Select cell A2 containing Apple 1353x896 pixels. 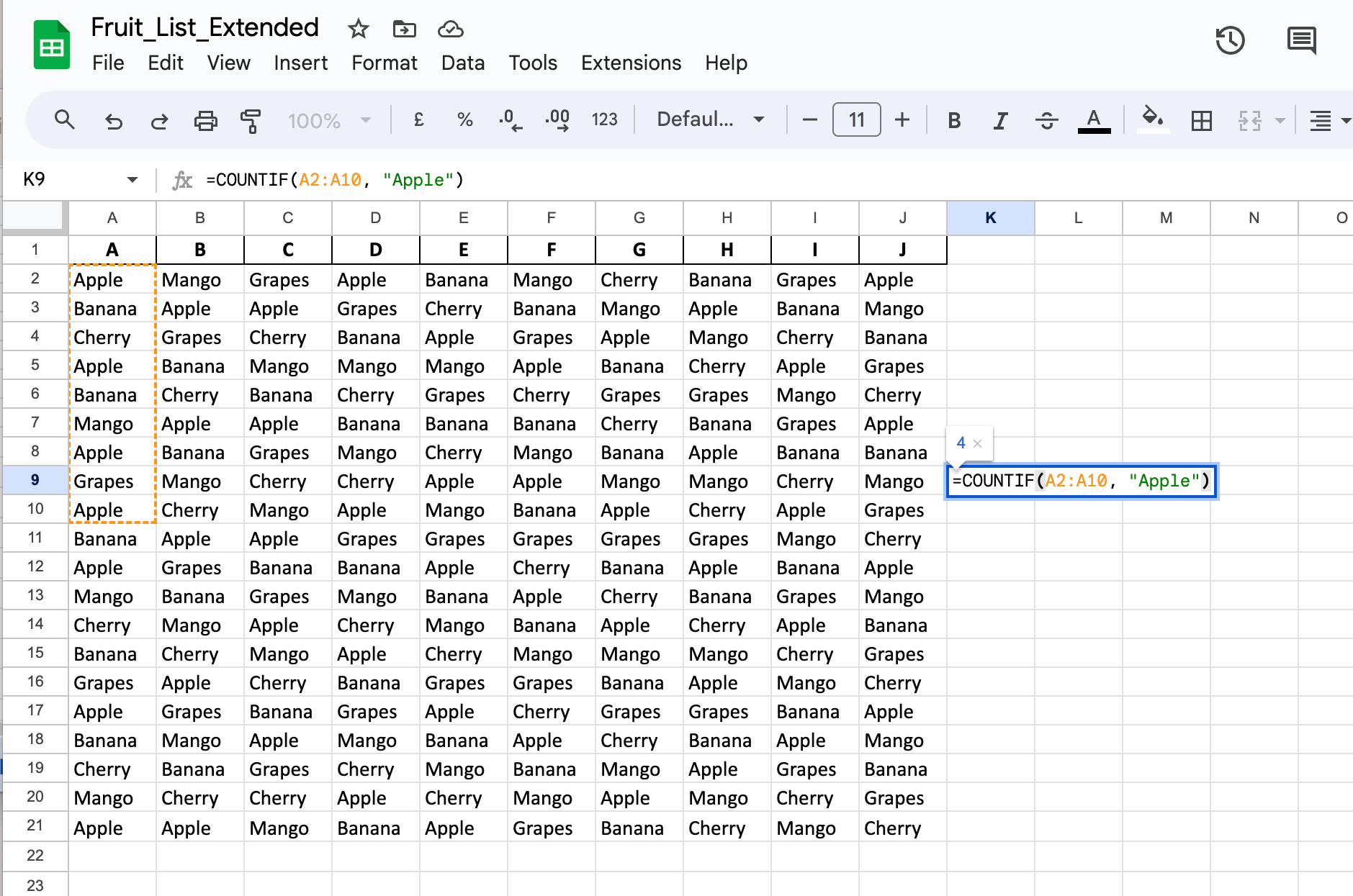112,279
